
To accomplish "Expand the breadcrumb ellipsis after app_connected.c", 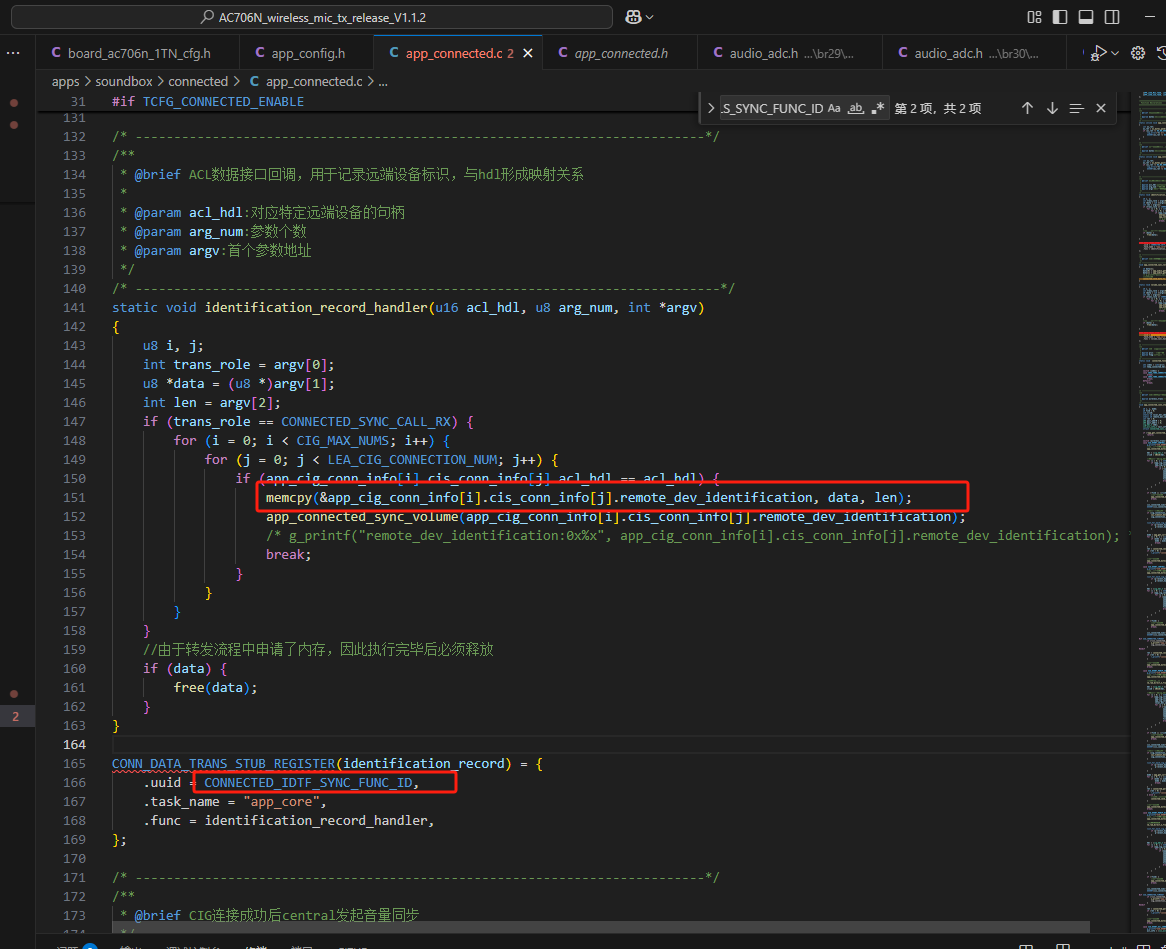I will tap(383, 82).
